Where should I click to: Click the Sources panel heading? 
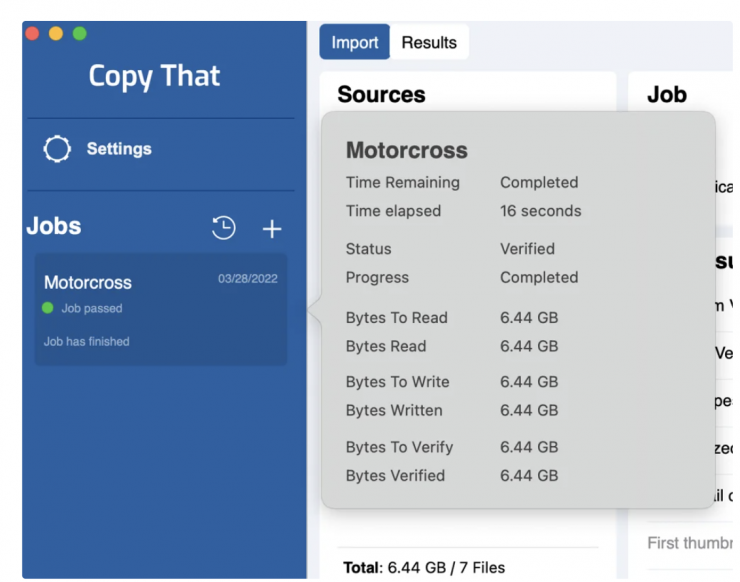pyautogui.click(x=381, y=95)
